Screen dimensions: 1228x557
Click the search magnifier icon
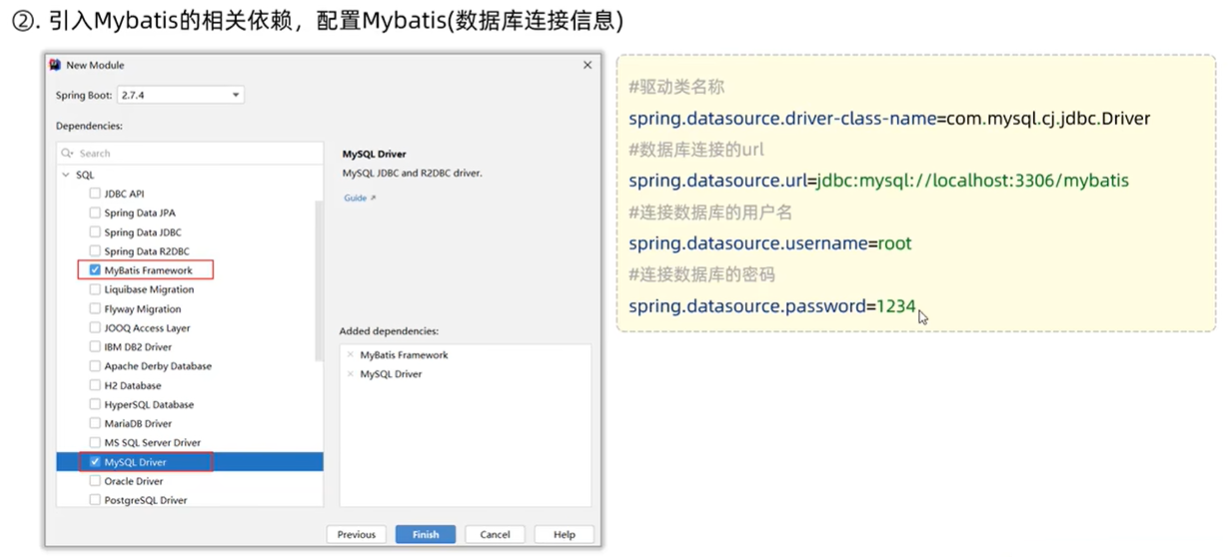pos(68,153)
